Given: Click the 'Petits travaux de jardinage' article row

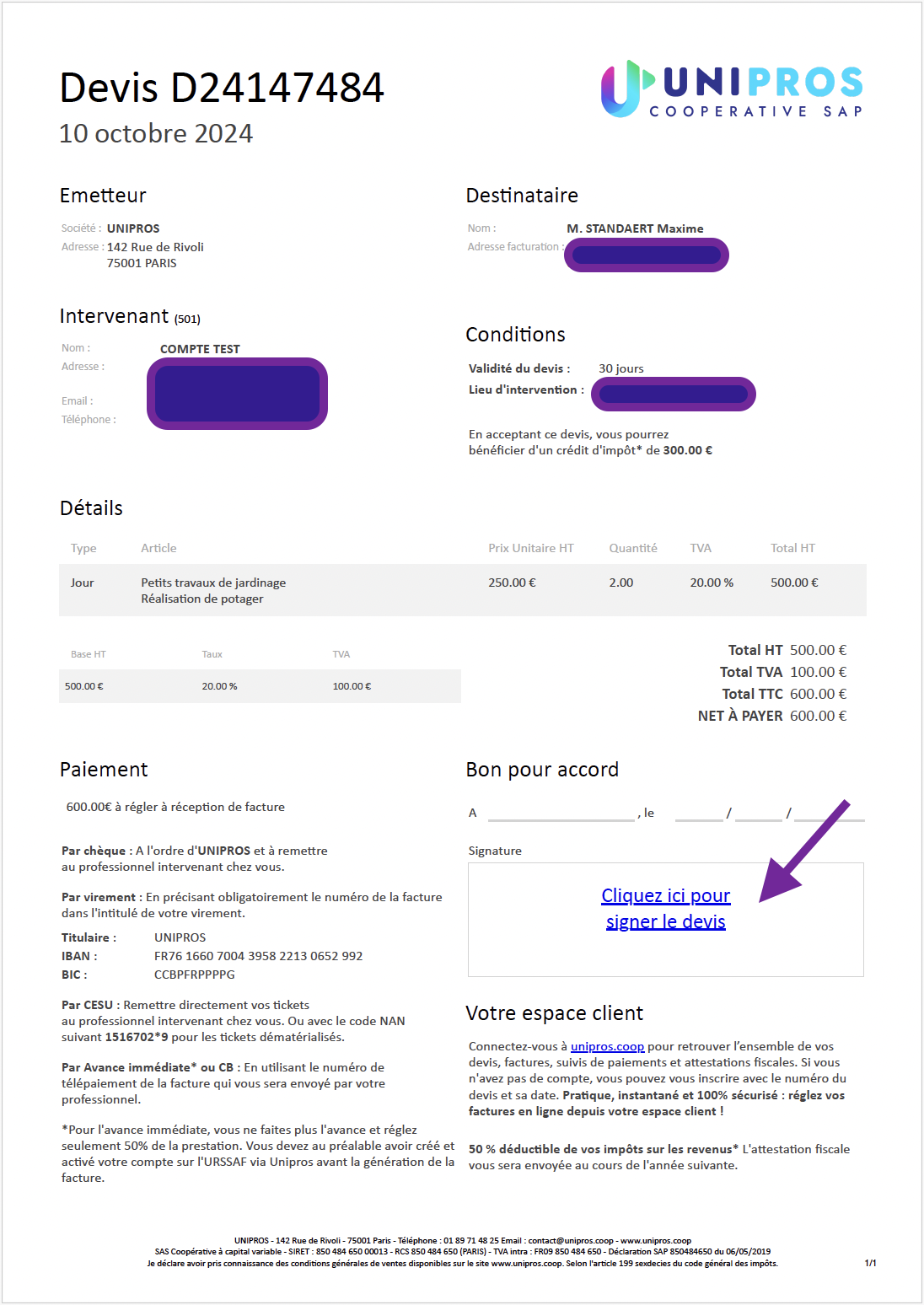Looking at the screenshot, I should click(463, 590).
